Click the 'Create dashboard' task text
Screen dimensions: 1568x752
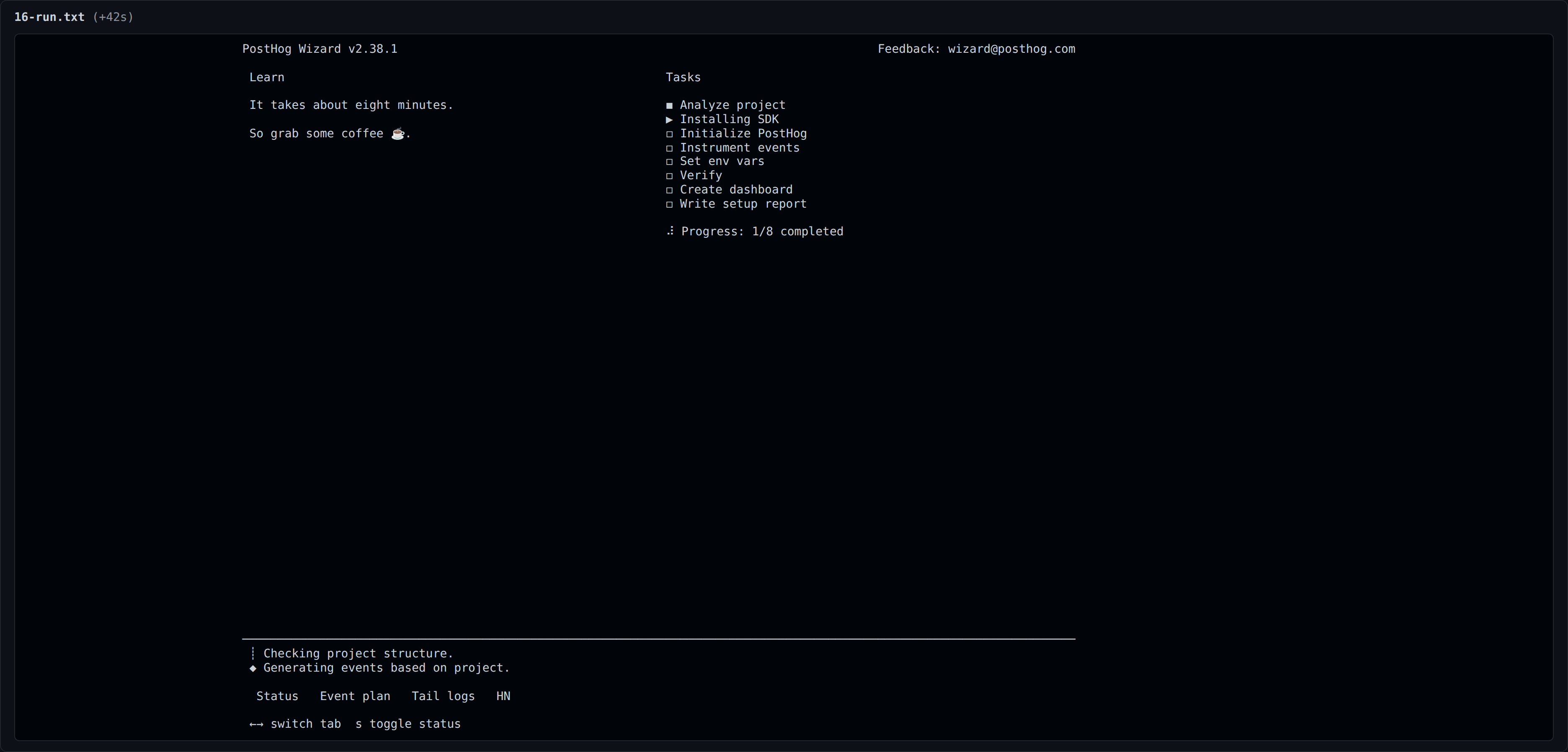point(736,190)
